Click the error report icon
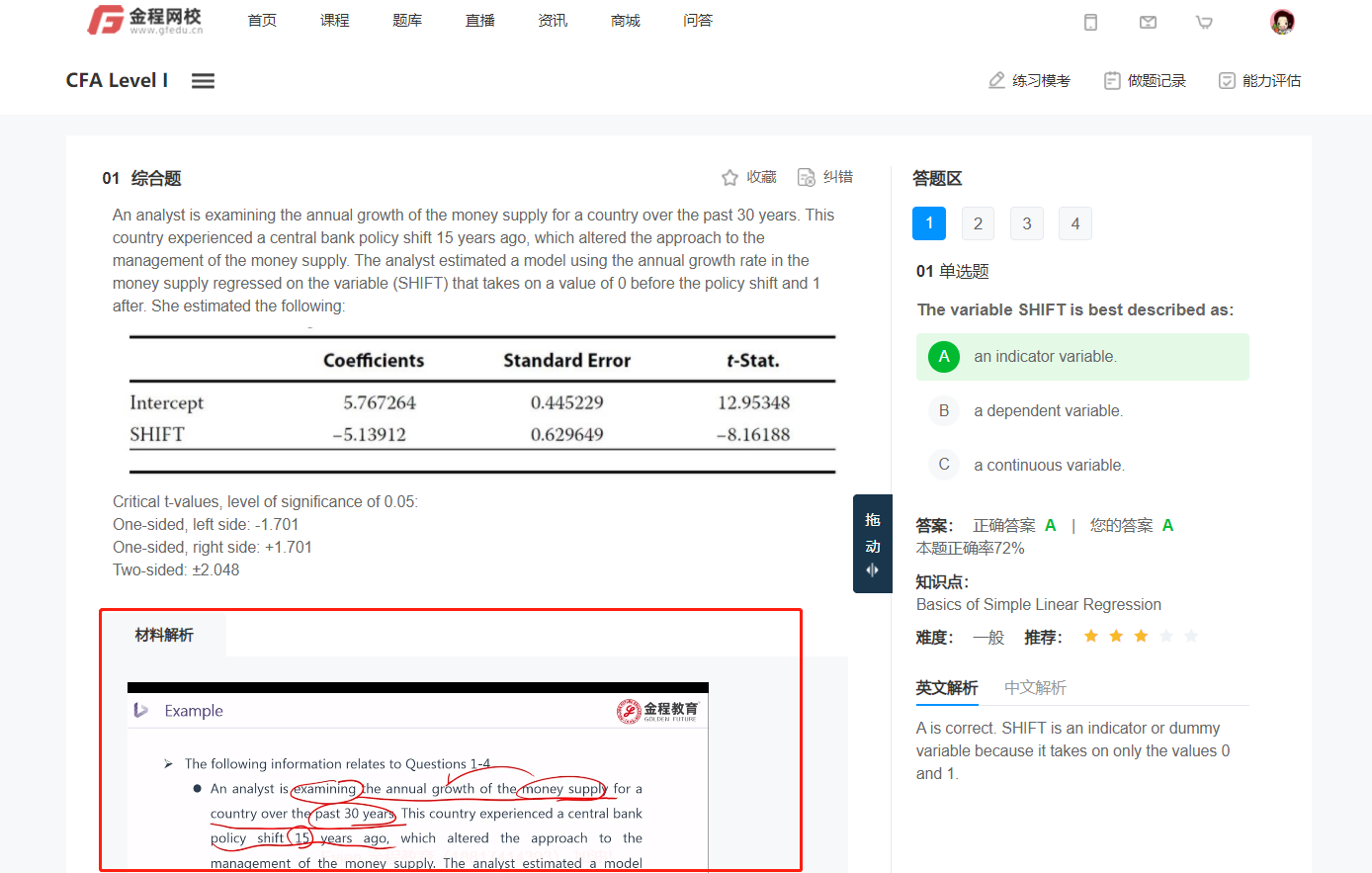The height and width of the screenshot is (873, 1372). [x=807, y=177]
